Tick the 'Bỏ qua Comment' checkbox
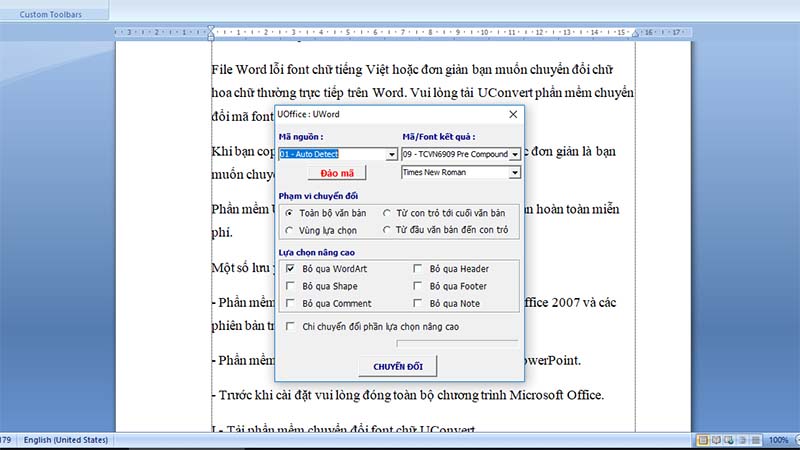The image size is (800, 450). pyautogui.click(x=290, y=303)
